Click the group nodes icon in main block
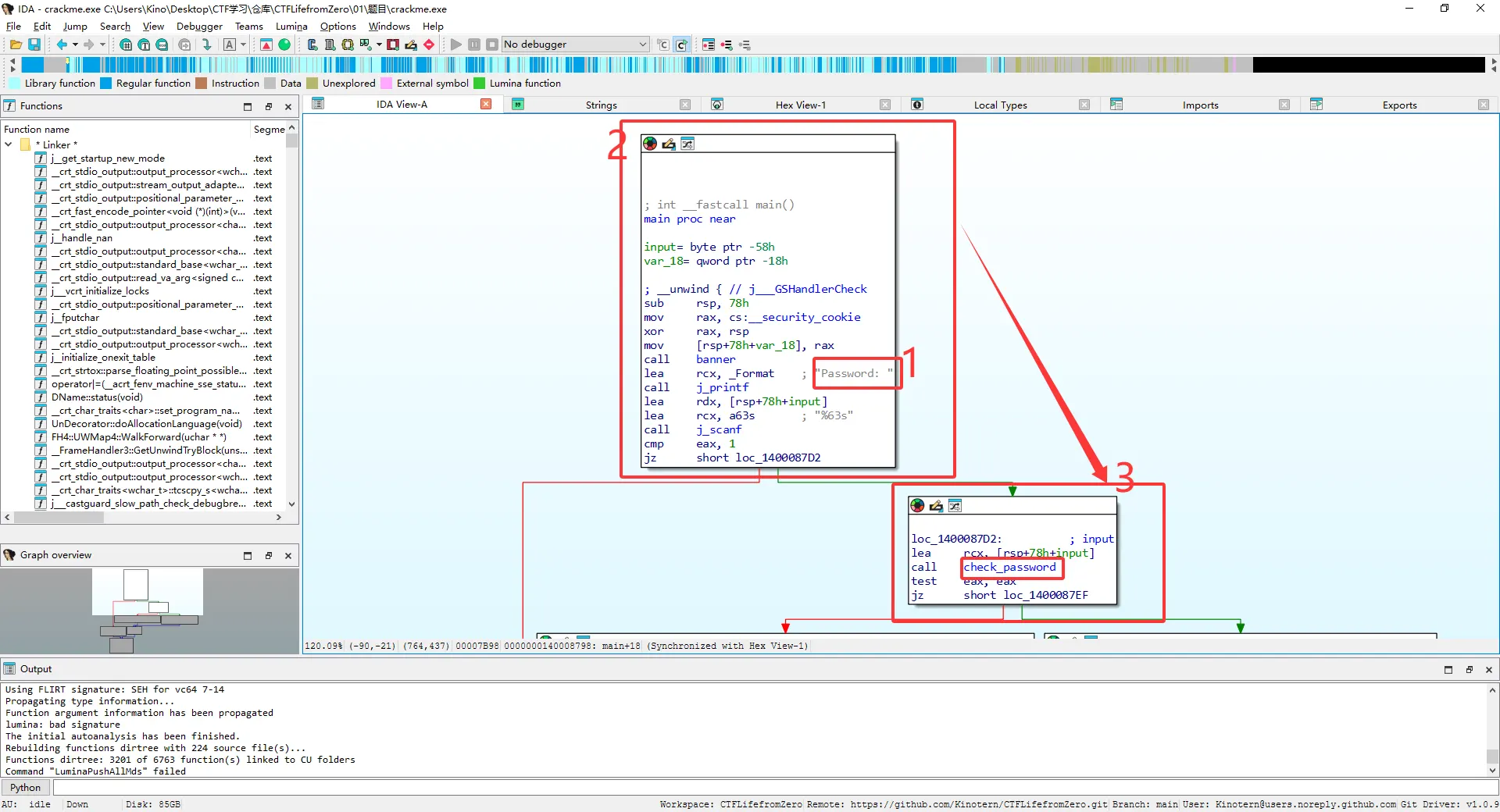The image size is (1500, 812). click(x=687, y=144)
